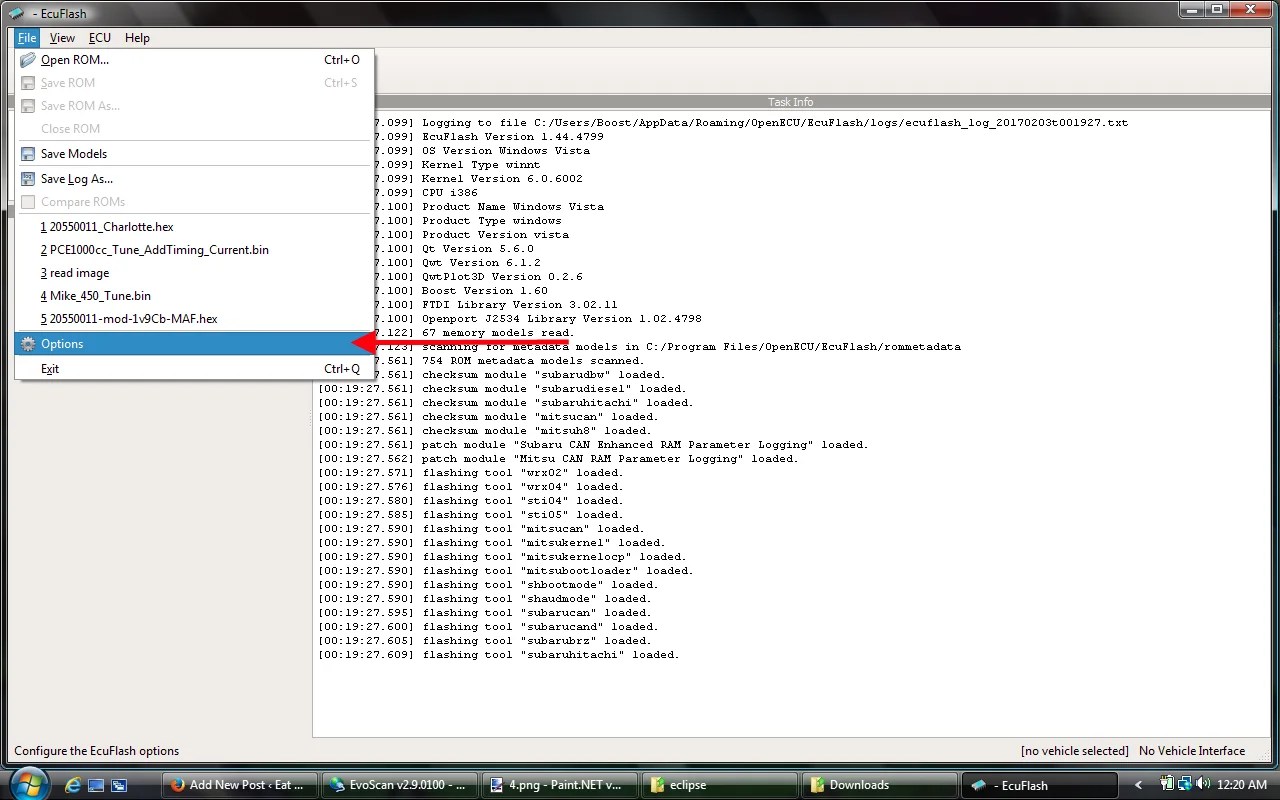This screenshot has height=800, width=1280.
Task: Choose Exit from the File menu
Action: point(194,369)
